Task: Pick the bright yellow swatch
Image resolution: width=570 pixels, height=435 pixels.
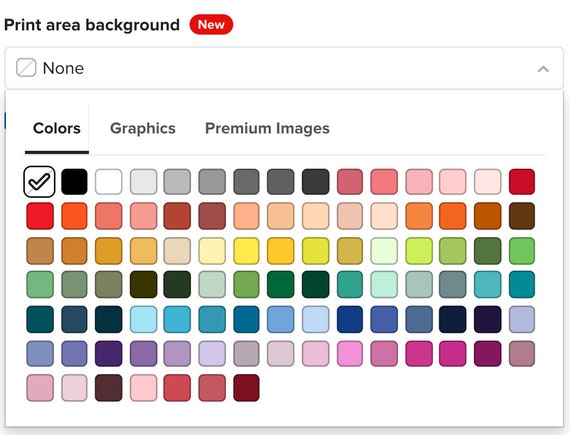Action: pos(246,251)
